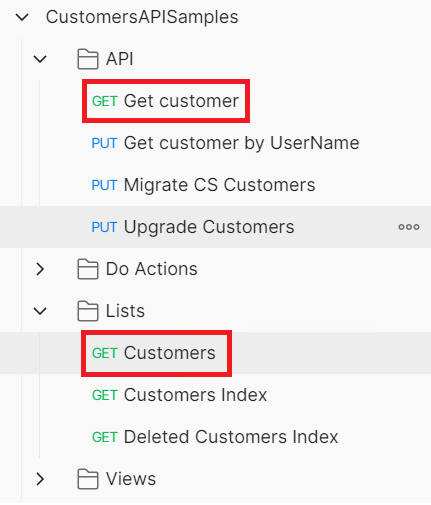Image resolution: width=431 pixels, height=505 pixels.
Task: Click the Do Actions folder icon
Action: 88,269
